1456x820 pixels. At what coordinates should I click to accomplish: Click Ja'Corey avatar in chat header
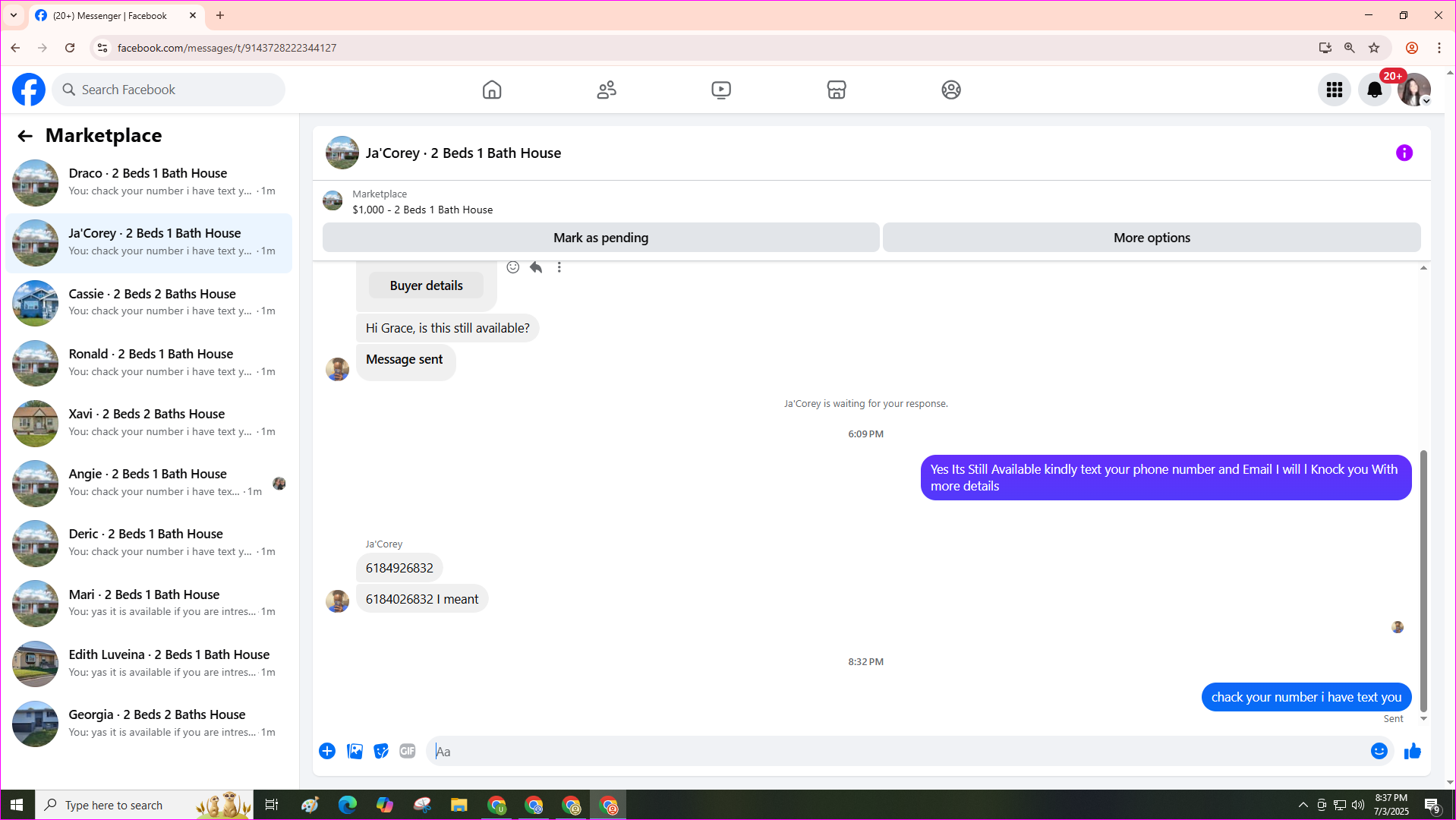[342, 153]
